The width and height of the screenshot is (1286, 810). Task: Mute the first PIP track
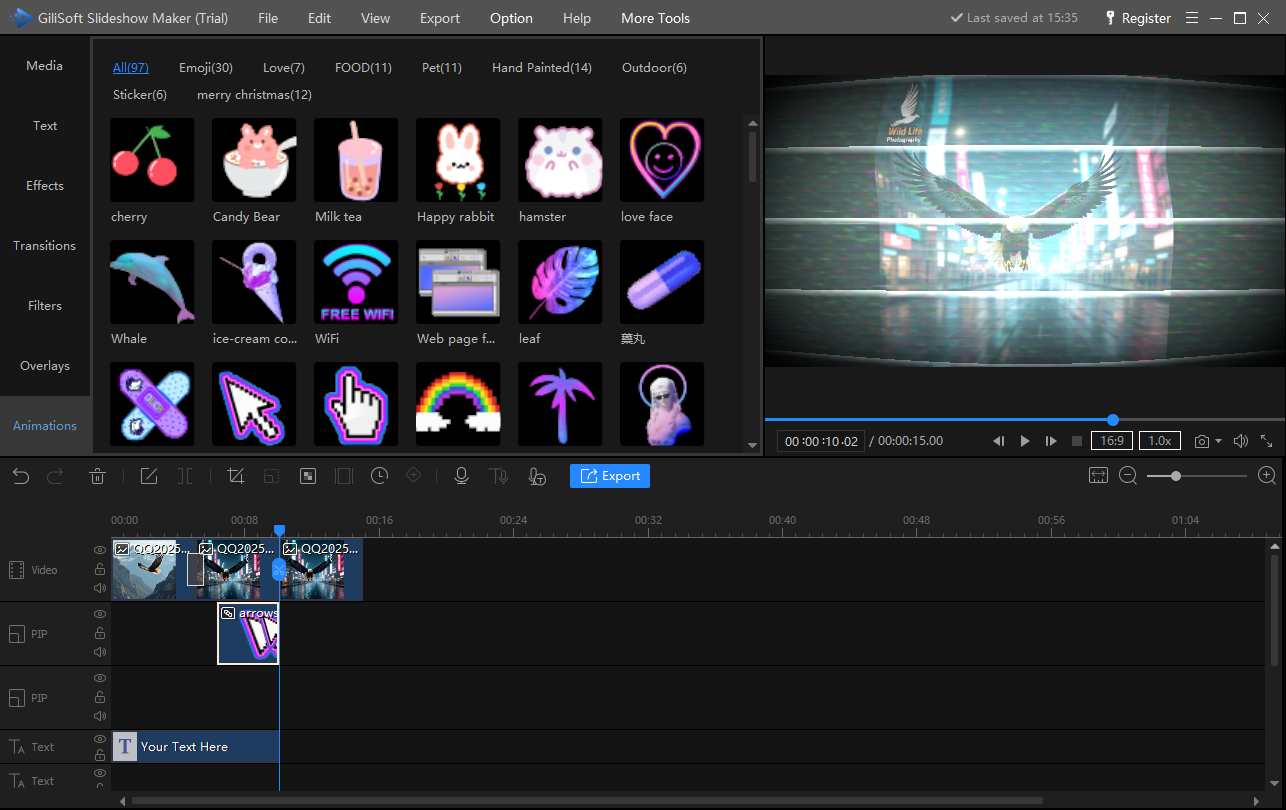tap(100, 652)
